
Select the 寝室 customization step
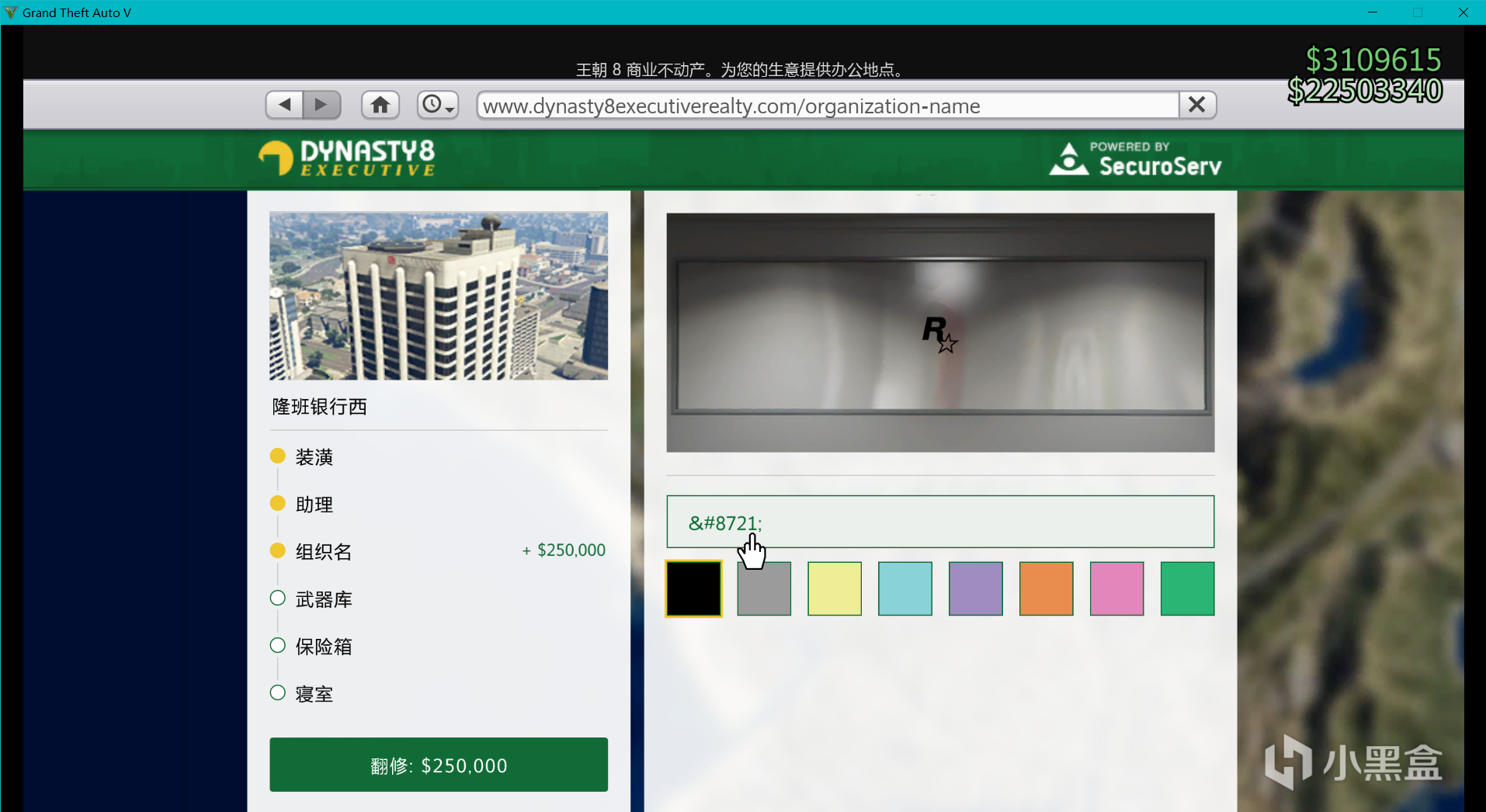[x=301, y=694]
